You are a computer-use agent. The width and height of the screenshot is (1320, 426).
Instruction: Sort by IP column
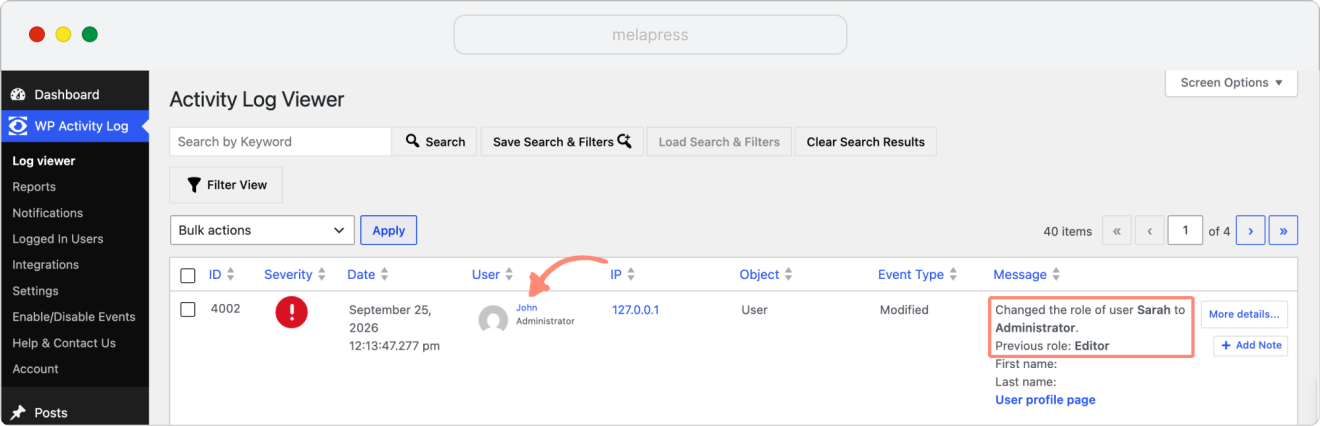622,274
